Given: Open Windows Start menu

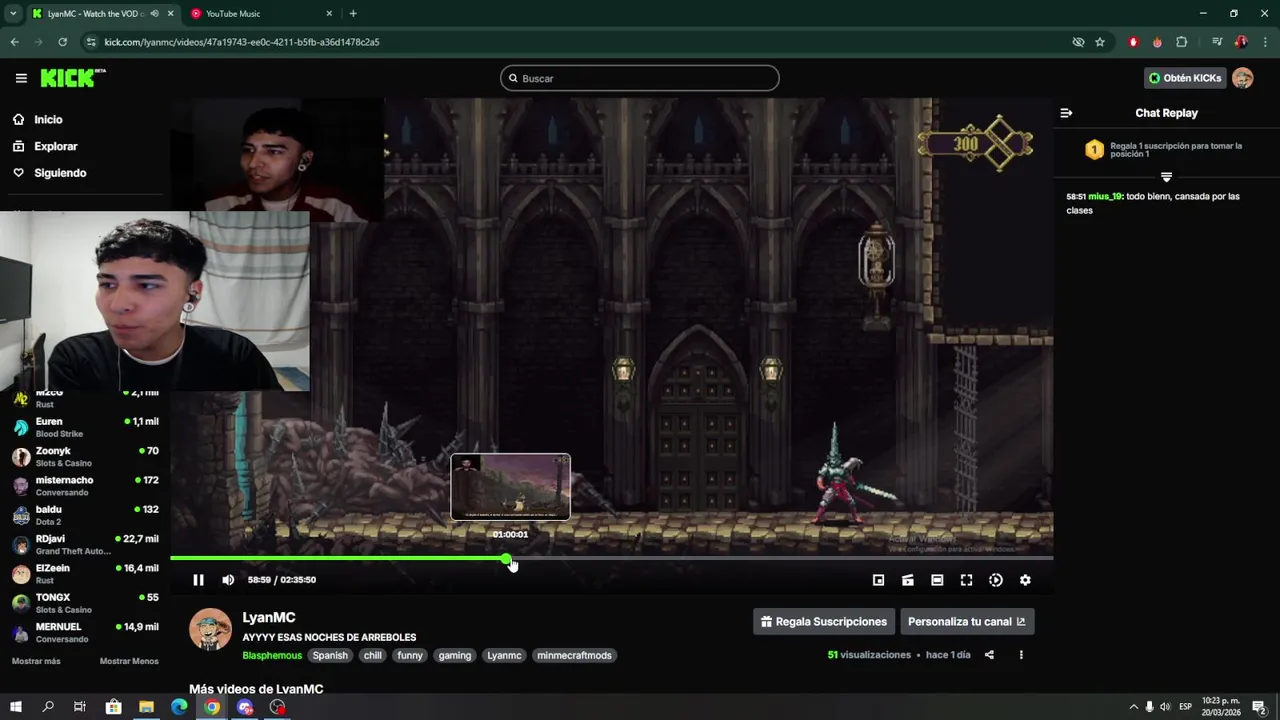Looking at the screenshot, I should [x=16, y=707].
